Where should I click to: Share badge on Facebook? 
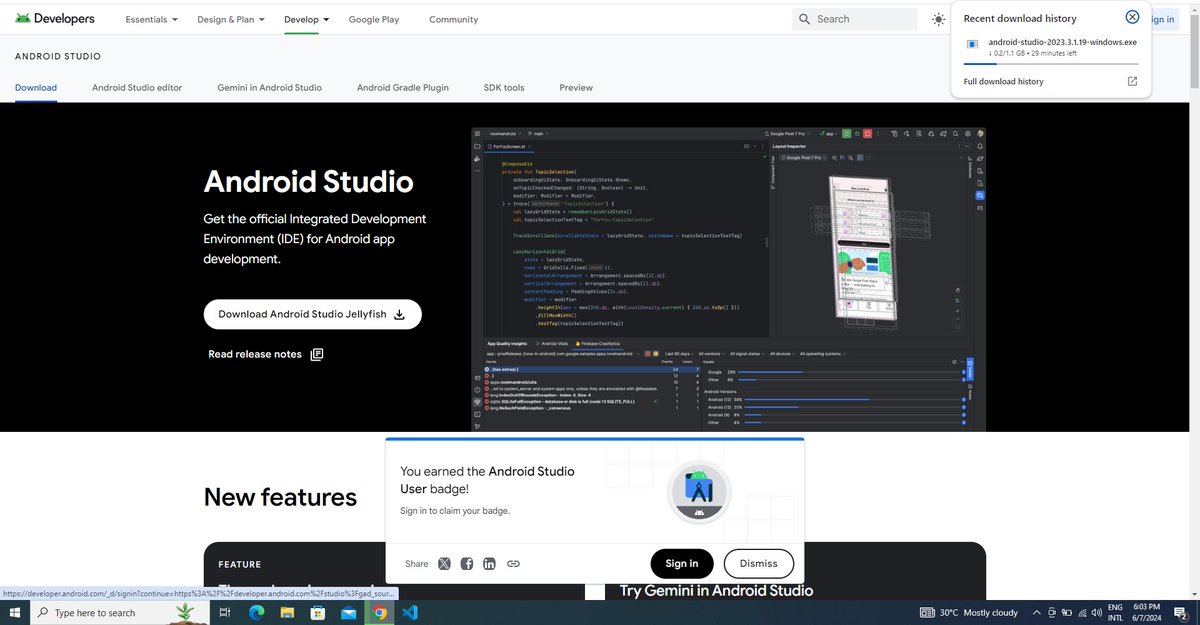(467, 564)
